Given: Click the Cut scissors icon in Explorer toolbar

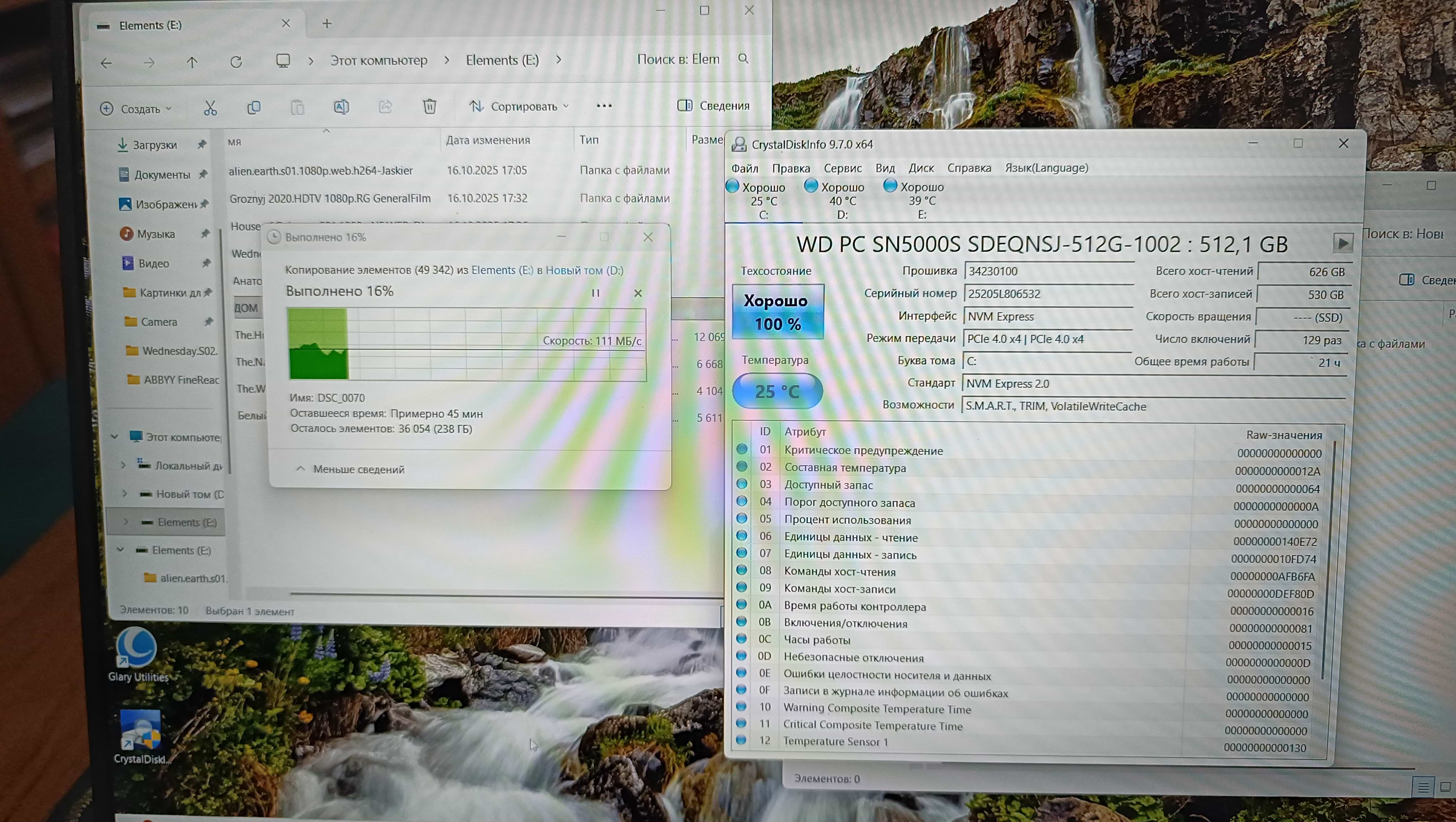Looking at the screenshot, I should (210, 107).
